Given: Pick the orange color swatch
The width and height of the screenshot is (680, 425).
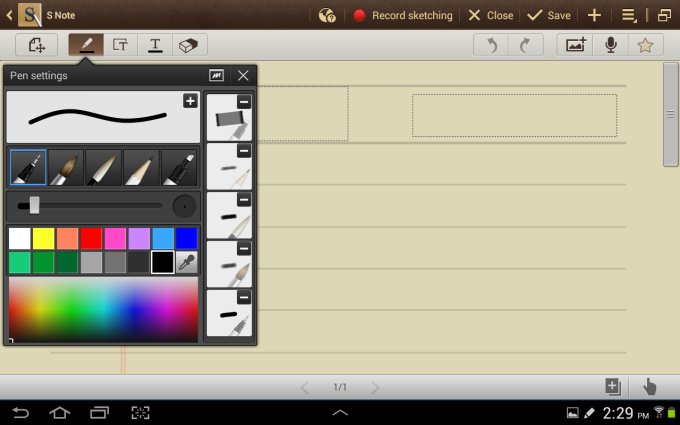Looking at the screenshot, I should tap(67, 239).
